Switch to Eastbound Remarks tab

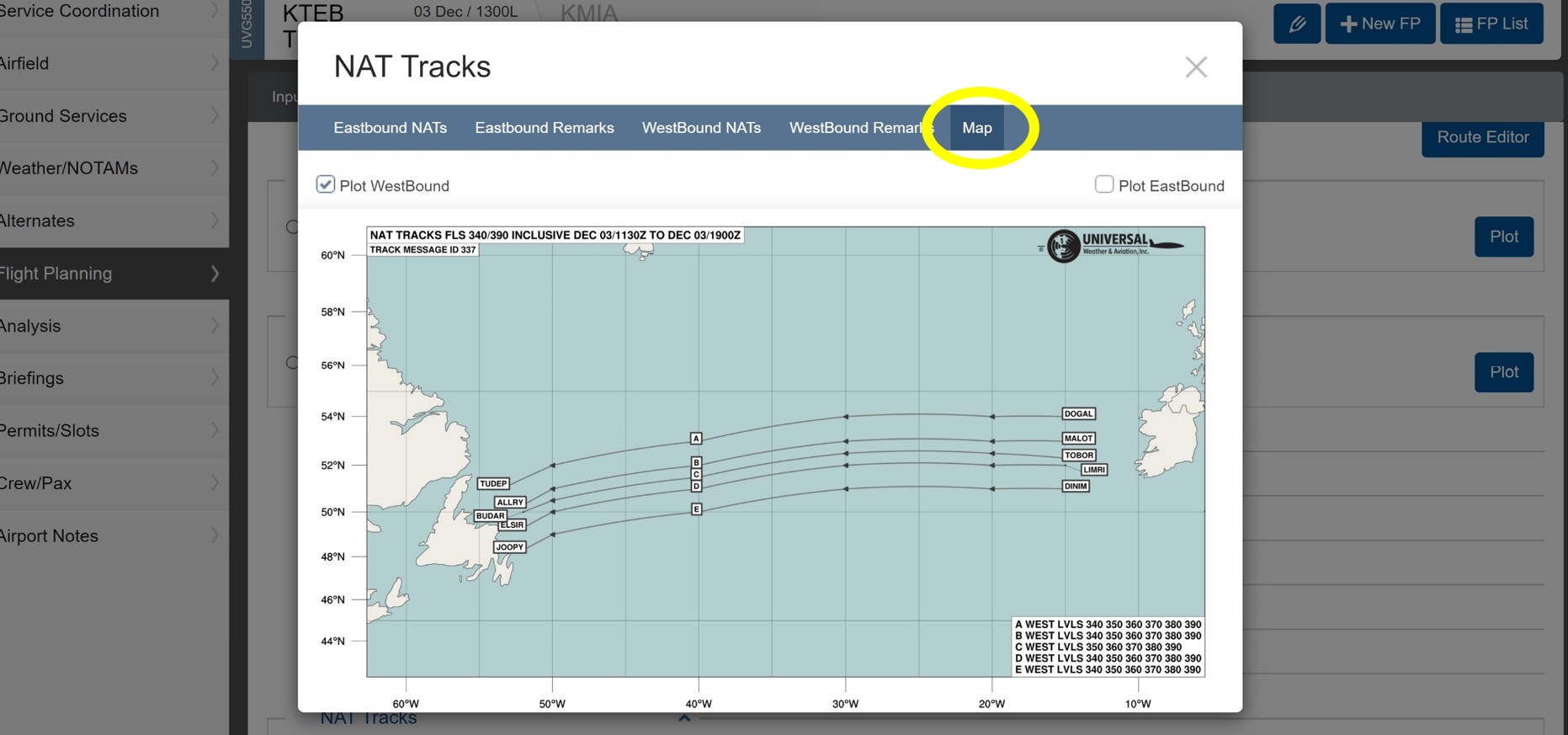(x=545, y=128)
